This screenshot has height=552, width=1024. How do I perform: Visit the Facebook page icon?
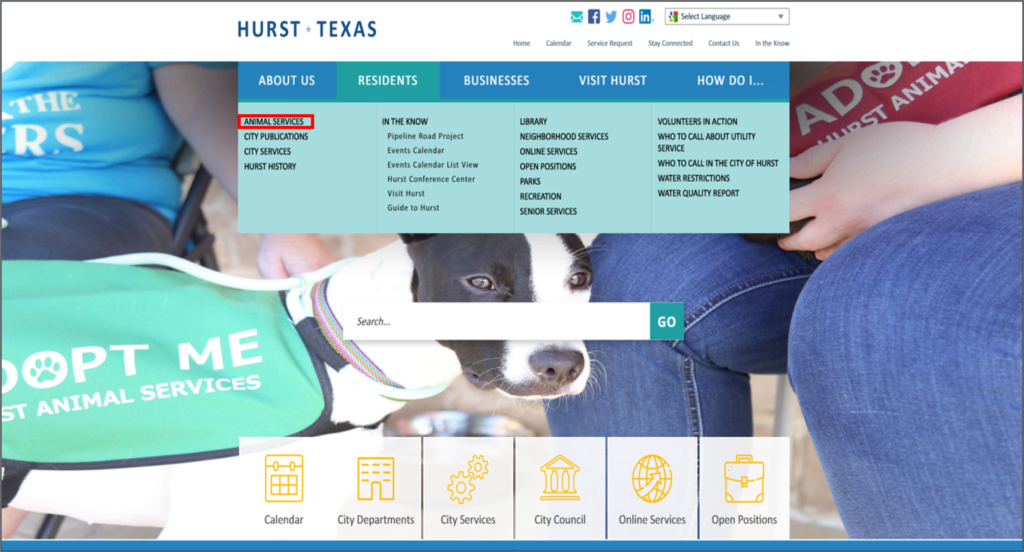[x=594, y=16]
